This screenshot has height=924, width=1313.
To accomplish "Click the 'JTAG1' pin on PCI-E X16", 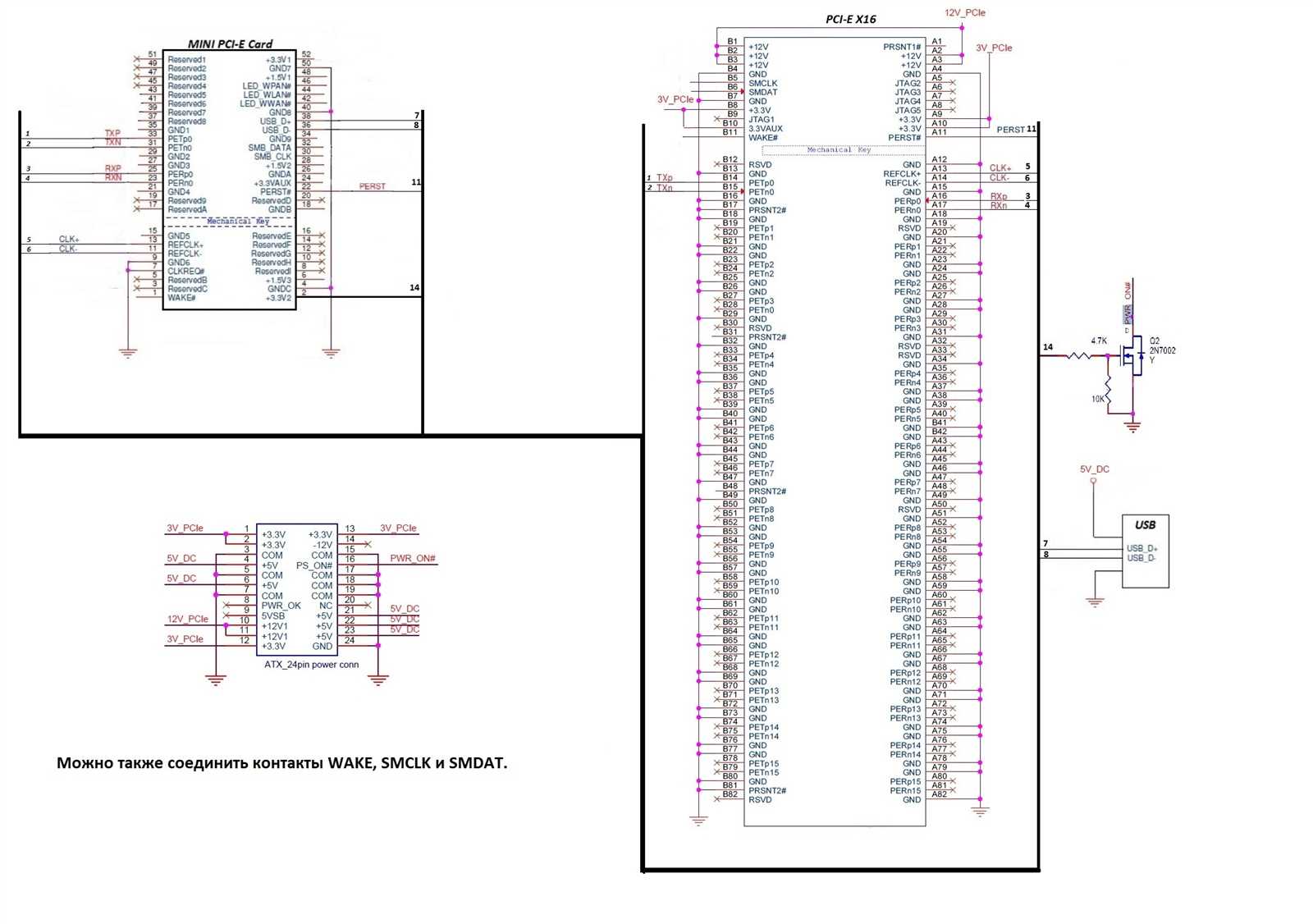I will tap(762, 120).
